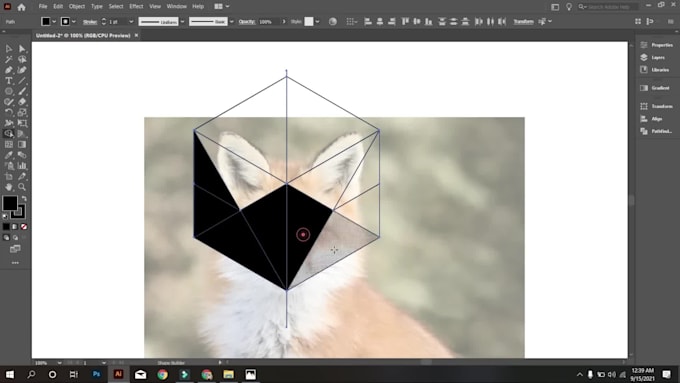Viewport: 680px width, 383px height.
Task: Select the Hand tool
Action: pos(9,187)
